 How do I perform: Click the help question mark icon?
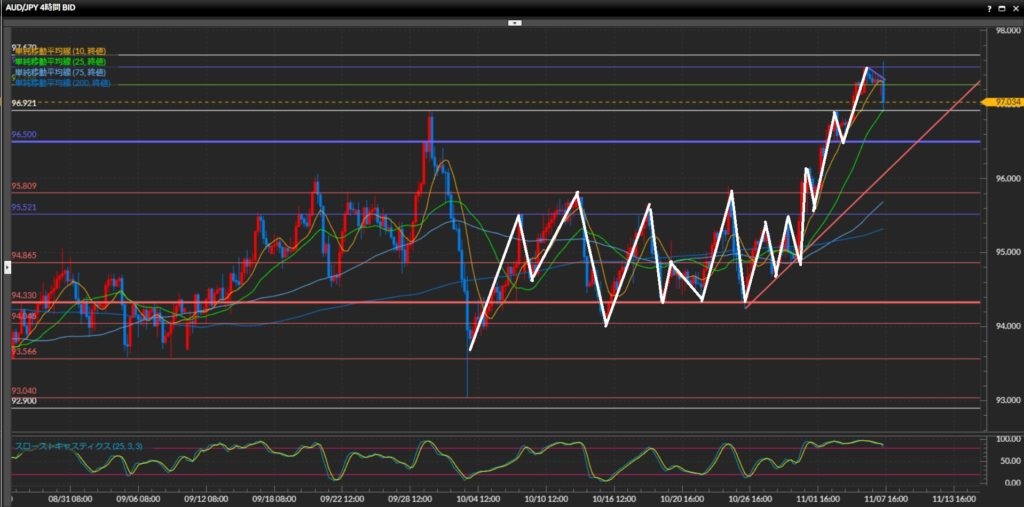tap(989, 6)
